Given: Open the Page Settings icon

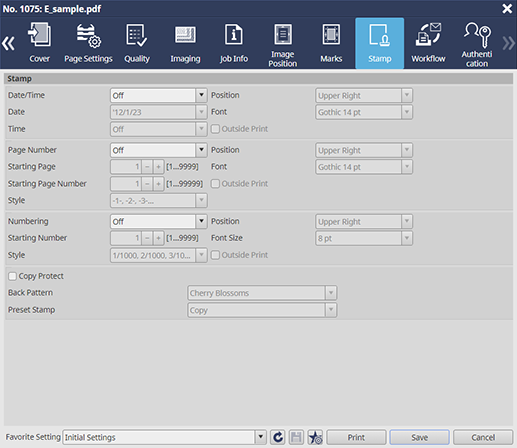Looking at the screenshot, I should click(x=88, y=35).
